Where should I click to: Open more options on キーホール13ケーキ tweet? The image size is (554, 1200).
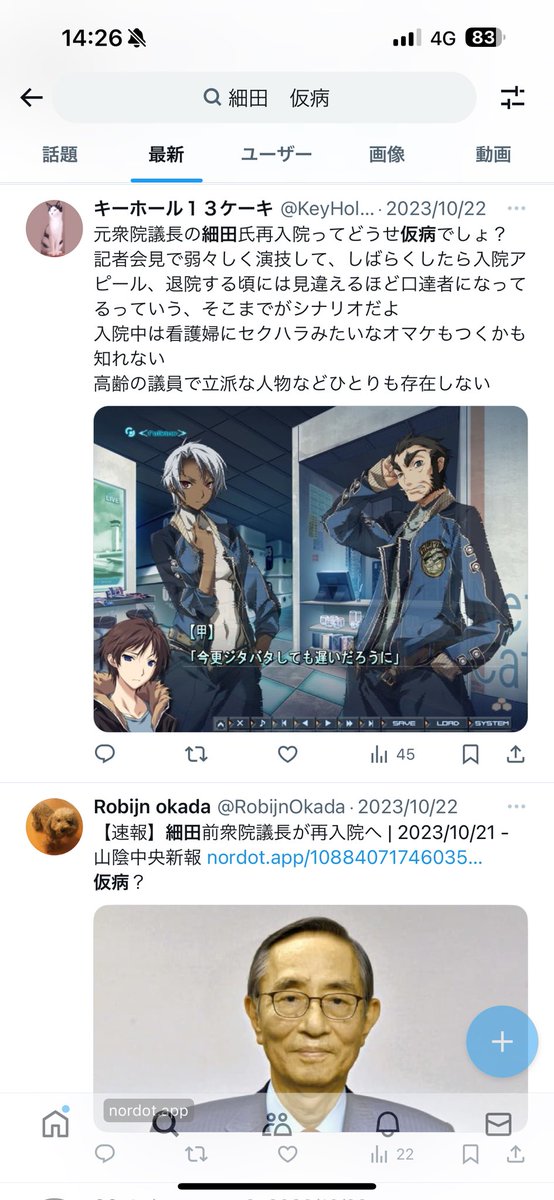pyautogui.click(x=516, y=208)
